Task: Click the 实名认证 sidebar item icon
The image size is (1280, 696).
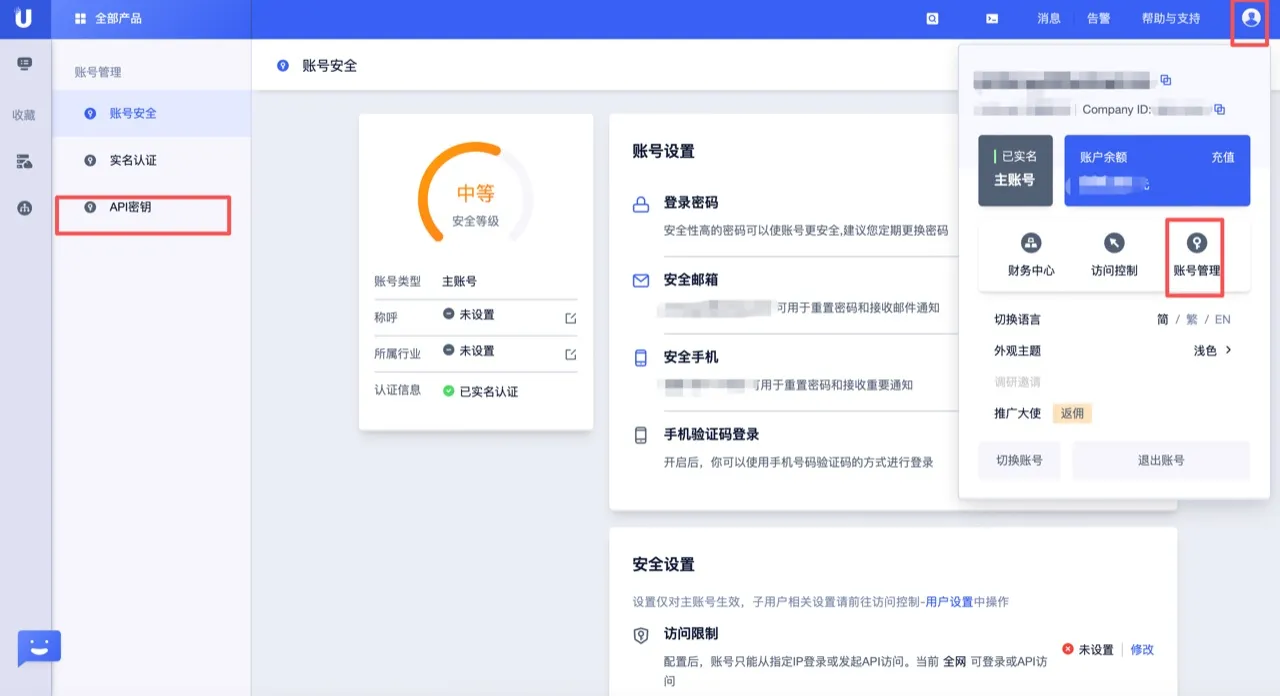Action: [x=91, y=160]
